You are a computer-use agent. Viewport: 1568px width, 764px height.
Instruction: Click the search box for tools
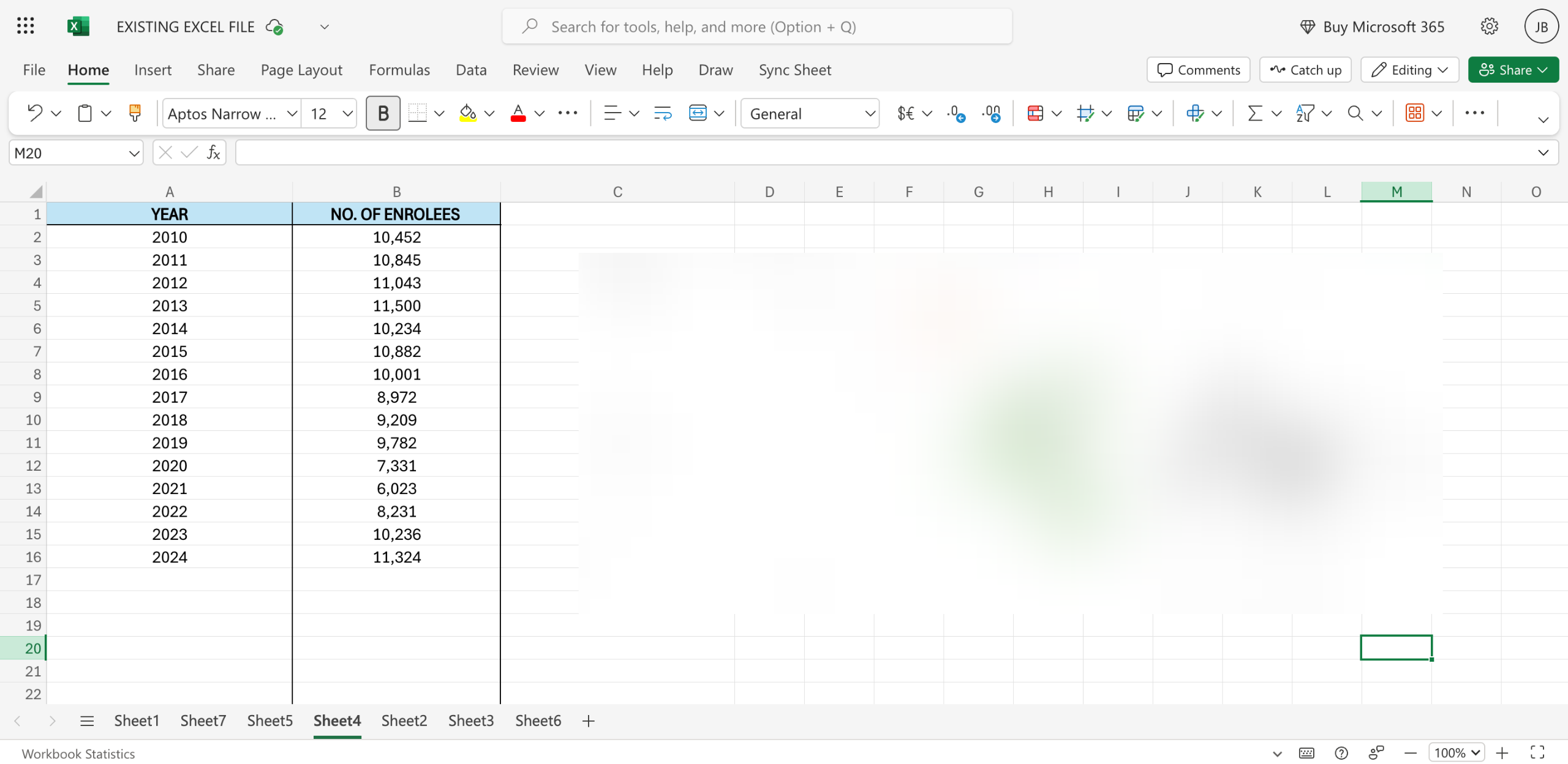tap(756, 26)
